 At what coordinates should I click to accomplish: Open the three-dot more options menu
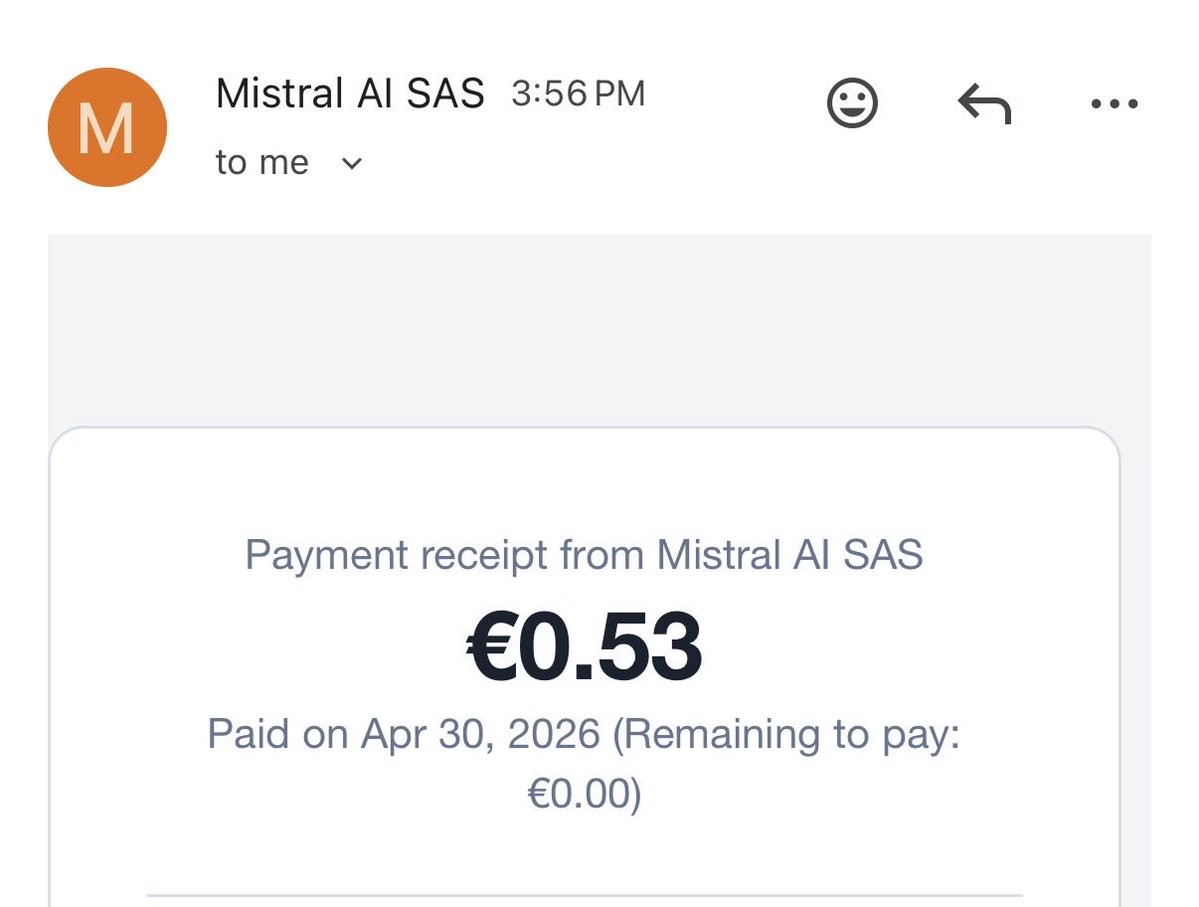point(1114,103)
